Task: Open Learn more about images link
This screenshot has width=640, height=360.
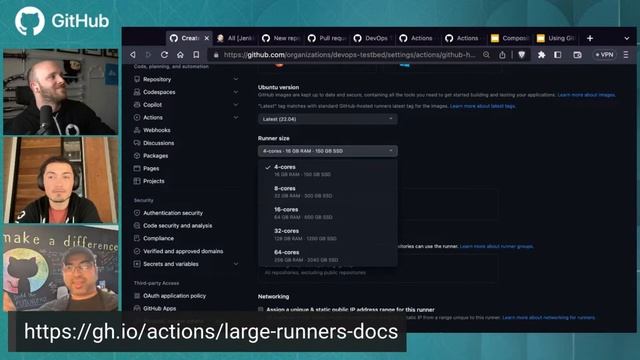Action: [586, 95]
